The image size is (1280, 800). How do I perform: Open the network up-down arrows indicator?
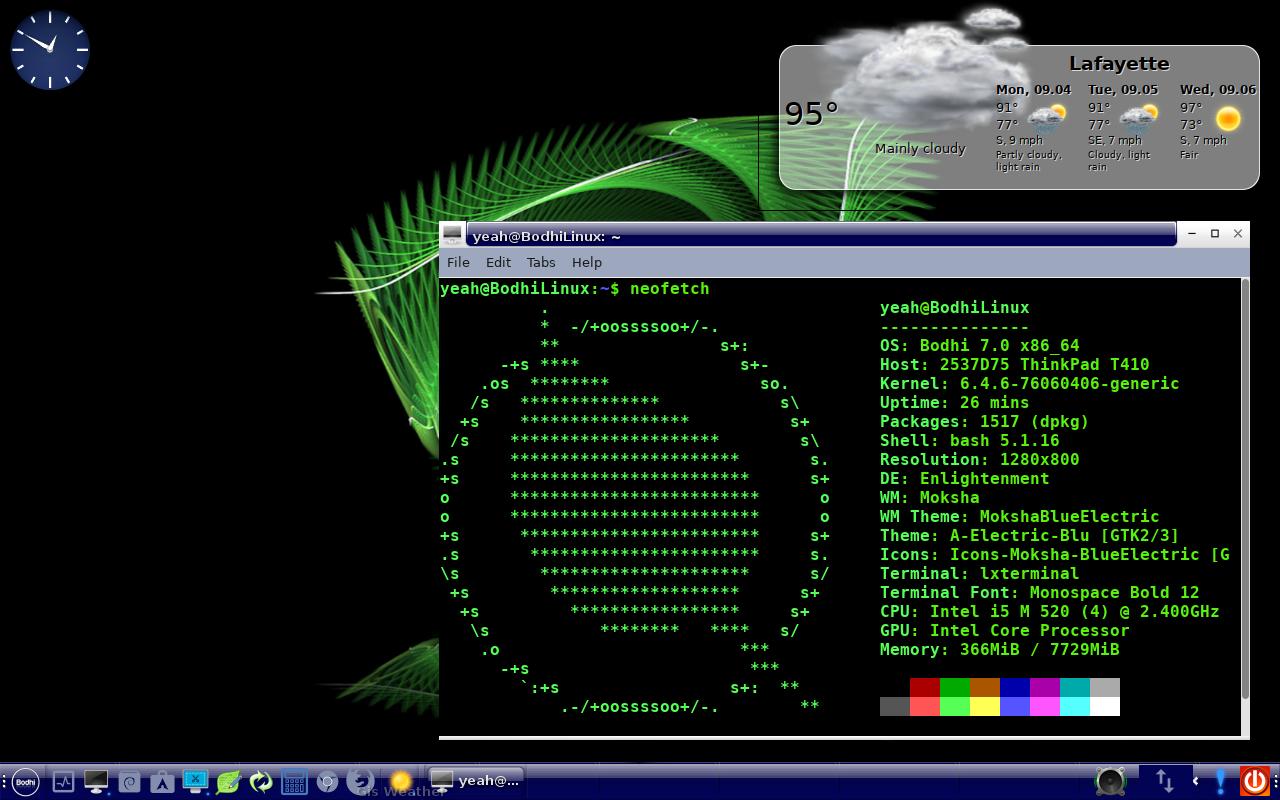pyautogui.click(x=1164, y=780)
